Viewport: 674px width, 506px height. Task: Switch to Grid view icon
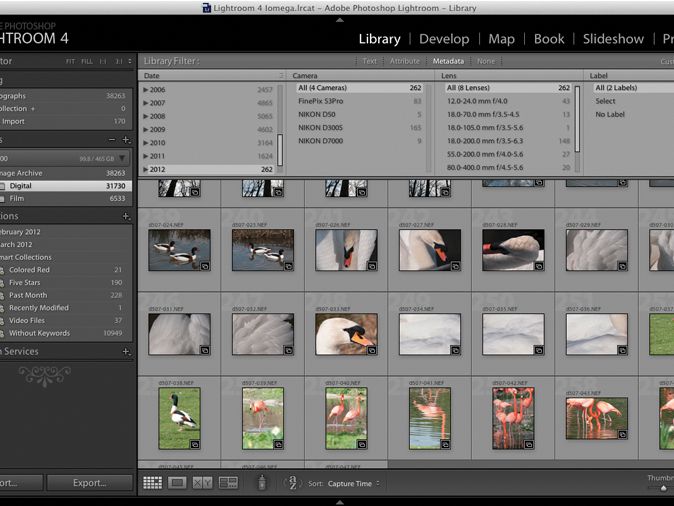pyautogui.click(x=153, y=483)
